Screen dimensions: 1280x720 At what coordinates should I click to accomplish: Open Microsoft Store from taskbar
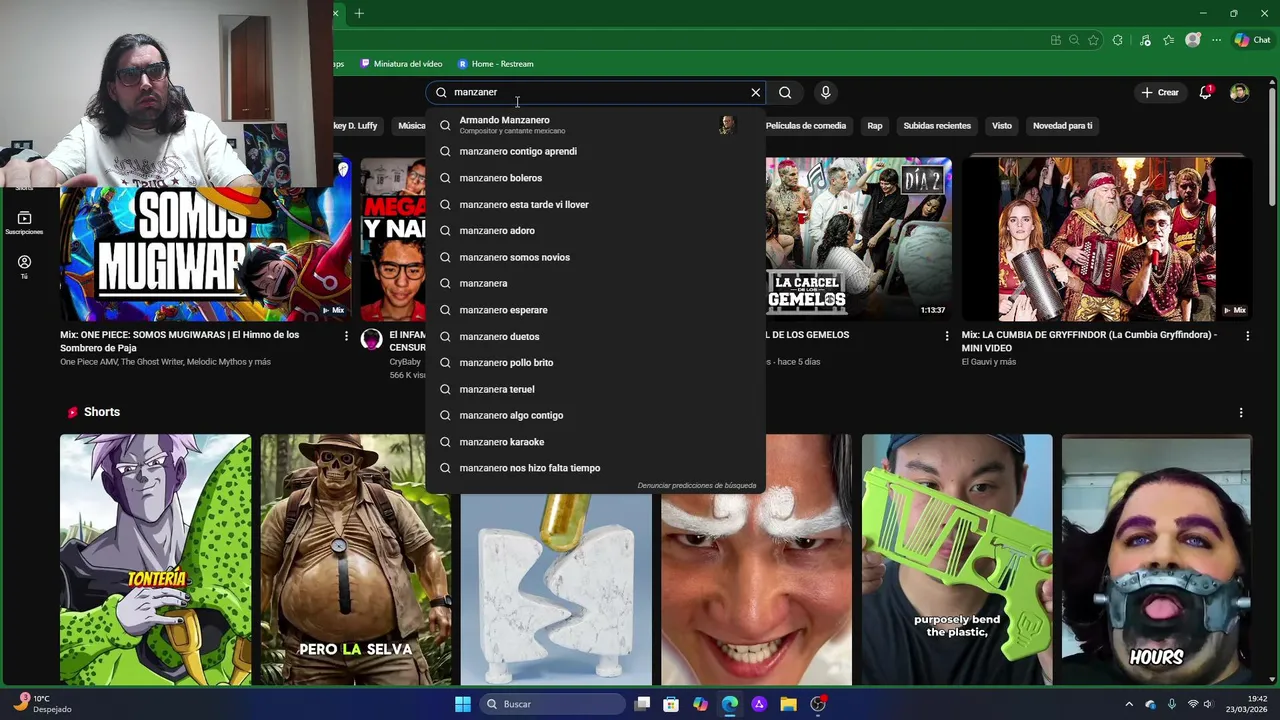click(x=671, y=704)
